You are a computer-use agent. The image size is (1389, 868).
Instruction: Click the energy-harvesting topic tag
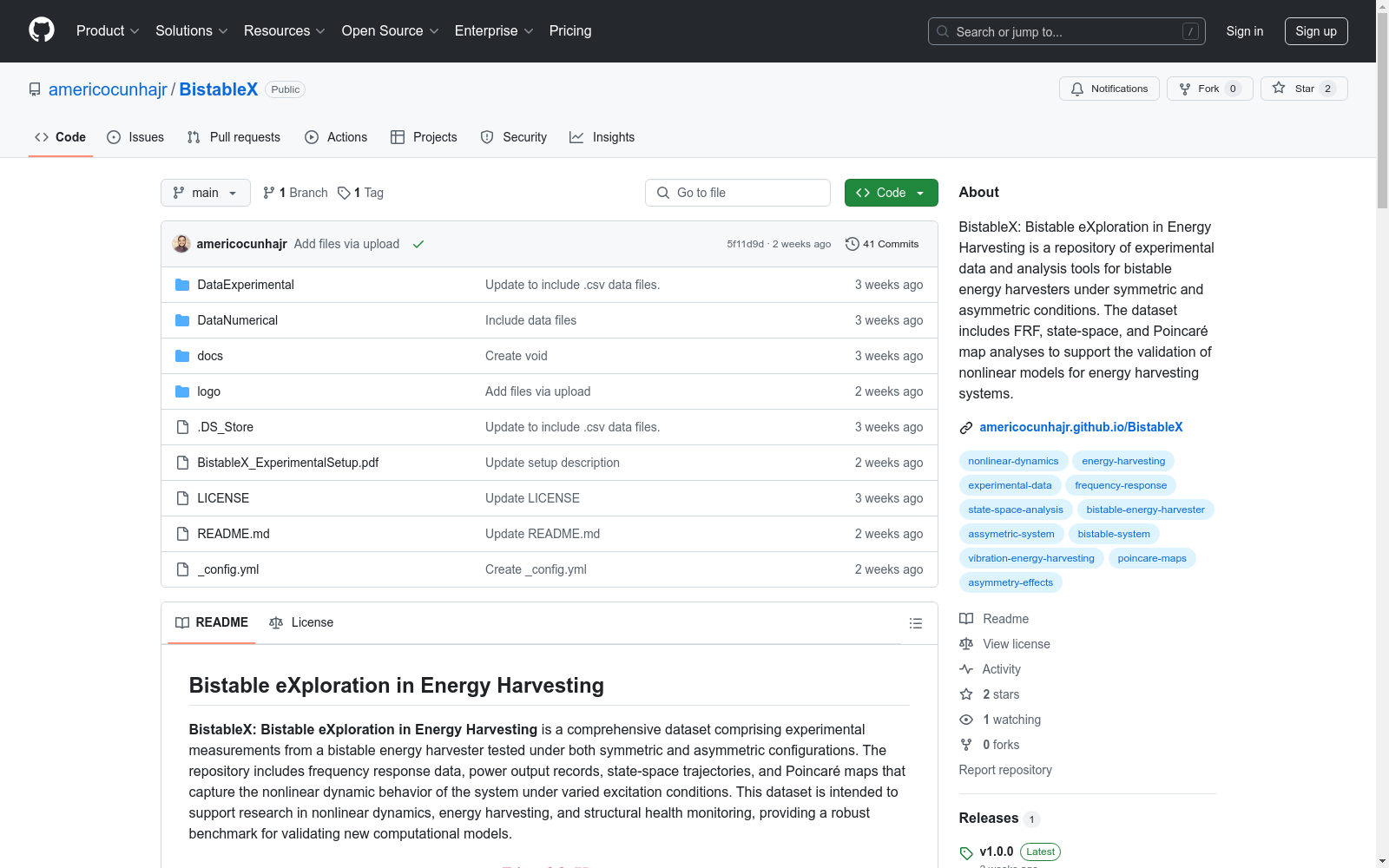point(1123,461)
